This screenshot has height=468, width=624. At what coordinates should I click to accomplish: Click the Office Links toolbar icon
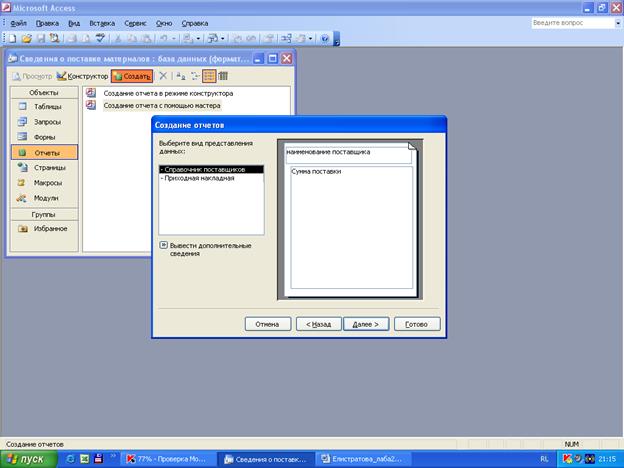pyautogui.click(x=187, y=39)
